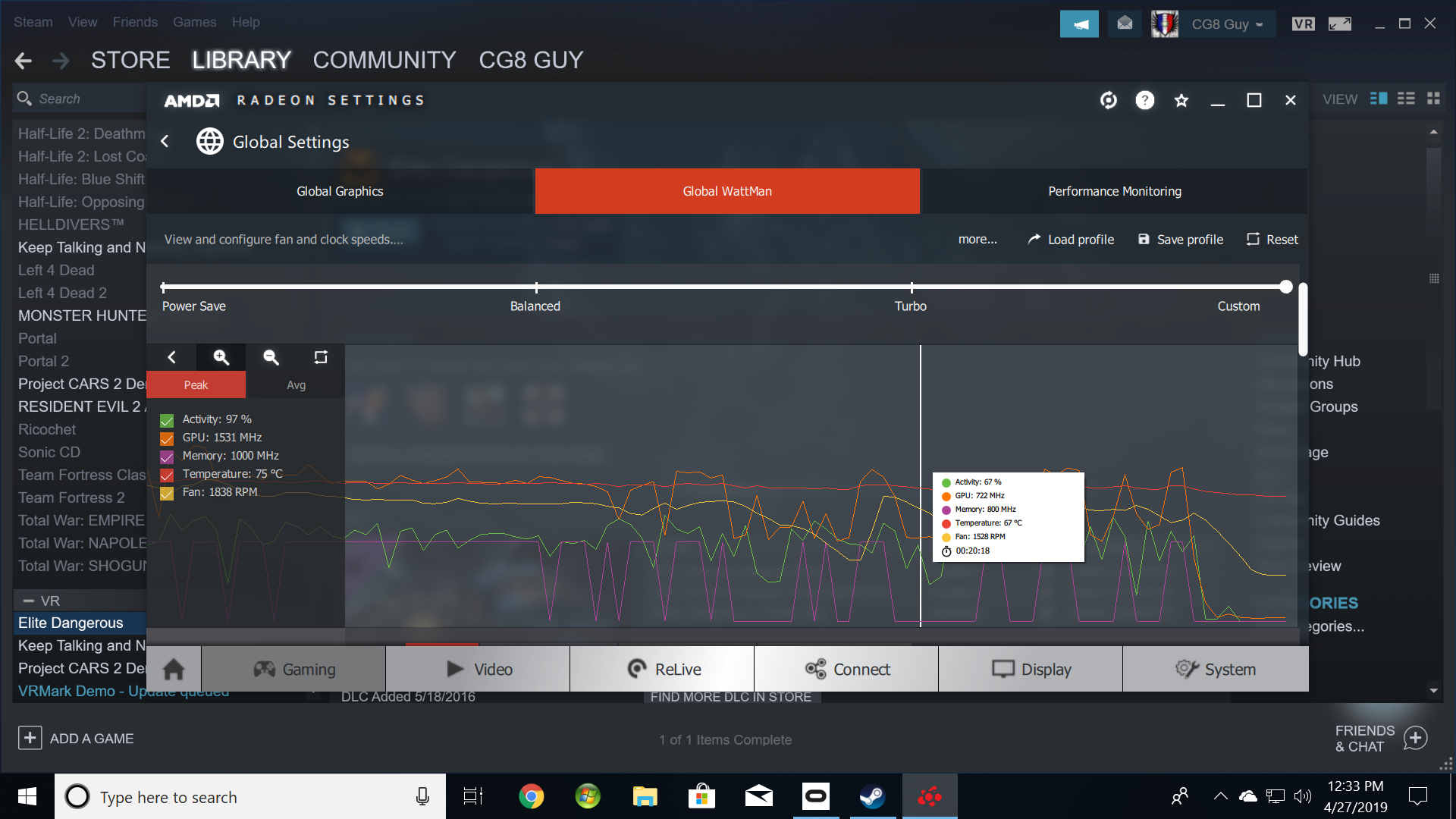
Task: Open Steam inbox envelope icon
Action: click(x=1125, y=24)
